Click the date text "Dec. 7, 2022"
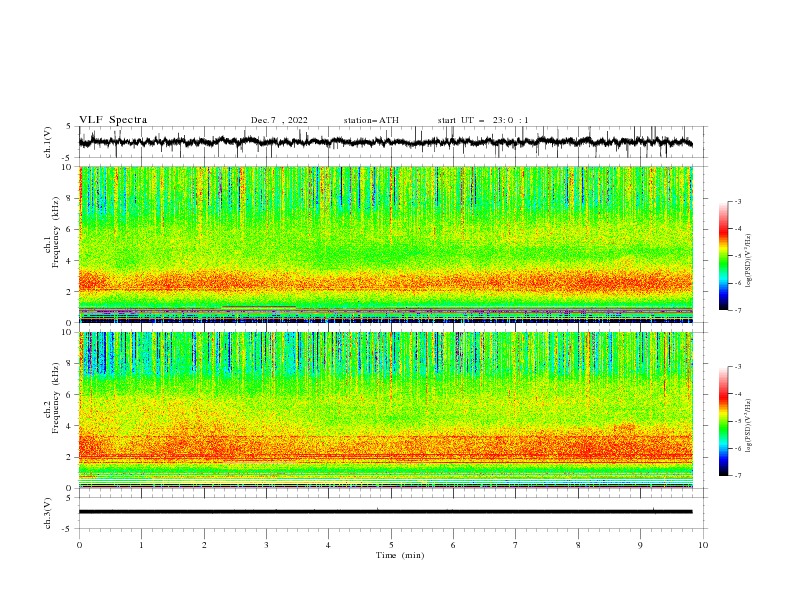 [x=279, y=120]
